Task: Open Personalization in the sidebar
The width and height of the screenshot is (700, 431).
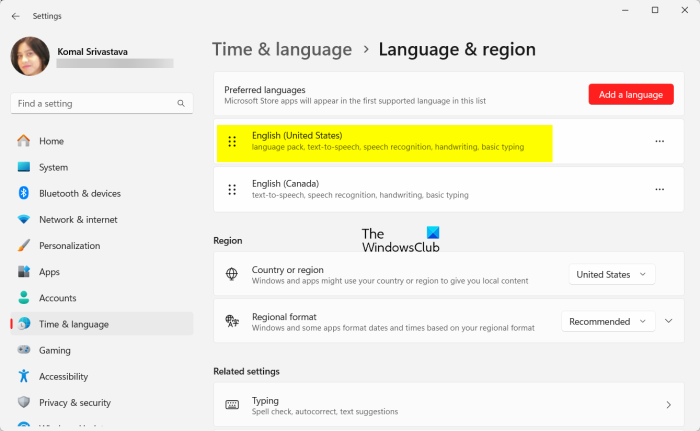Action: [x=69, y=245]
